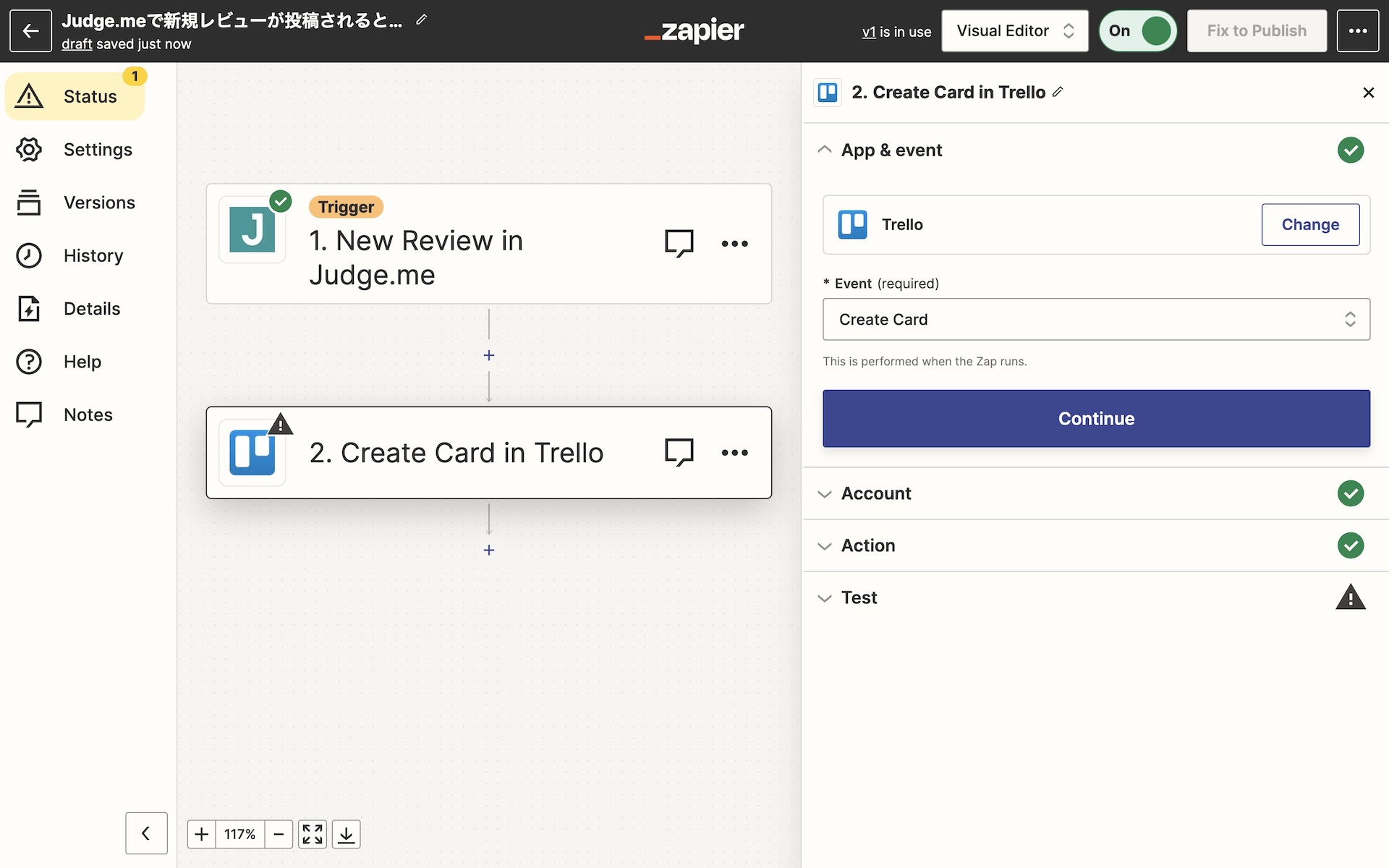Viewport: 1389px width, 868px height.
Task: Select the Judge.me trigger step icon
Action: tap(252, 229)
